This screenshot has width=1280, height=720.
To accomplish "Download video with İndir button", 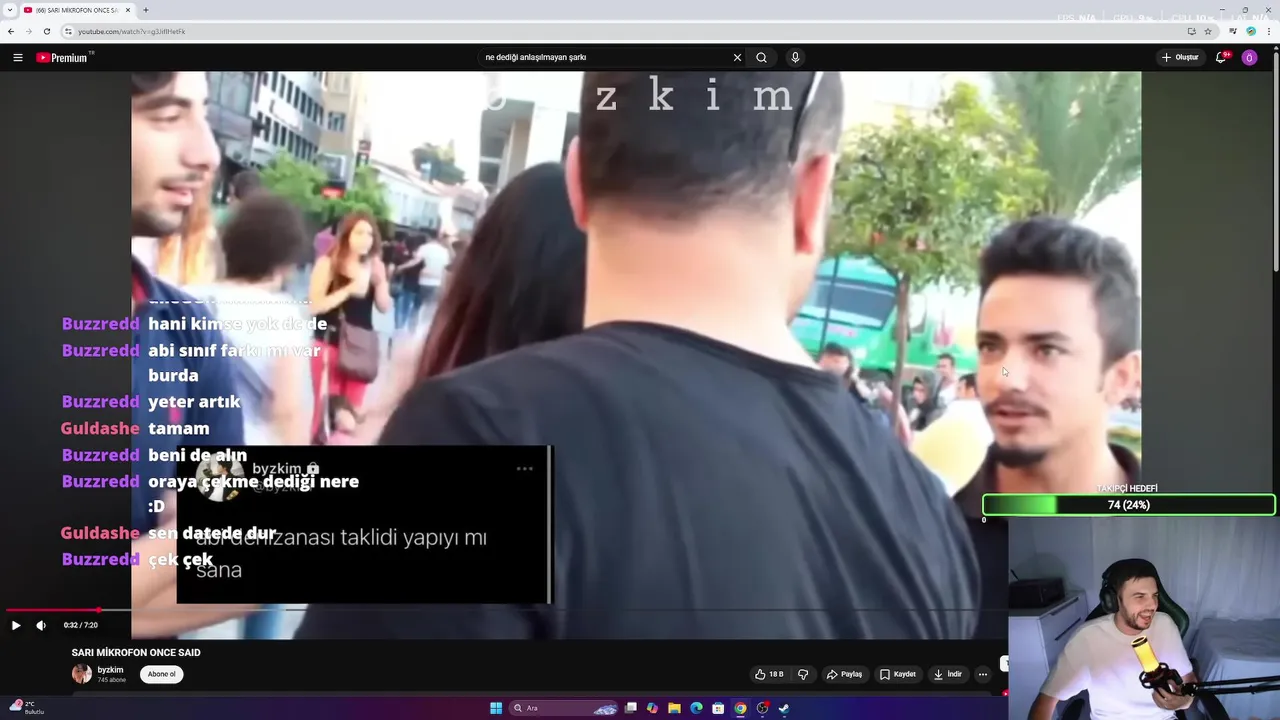I will (948, 674).
